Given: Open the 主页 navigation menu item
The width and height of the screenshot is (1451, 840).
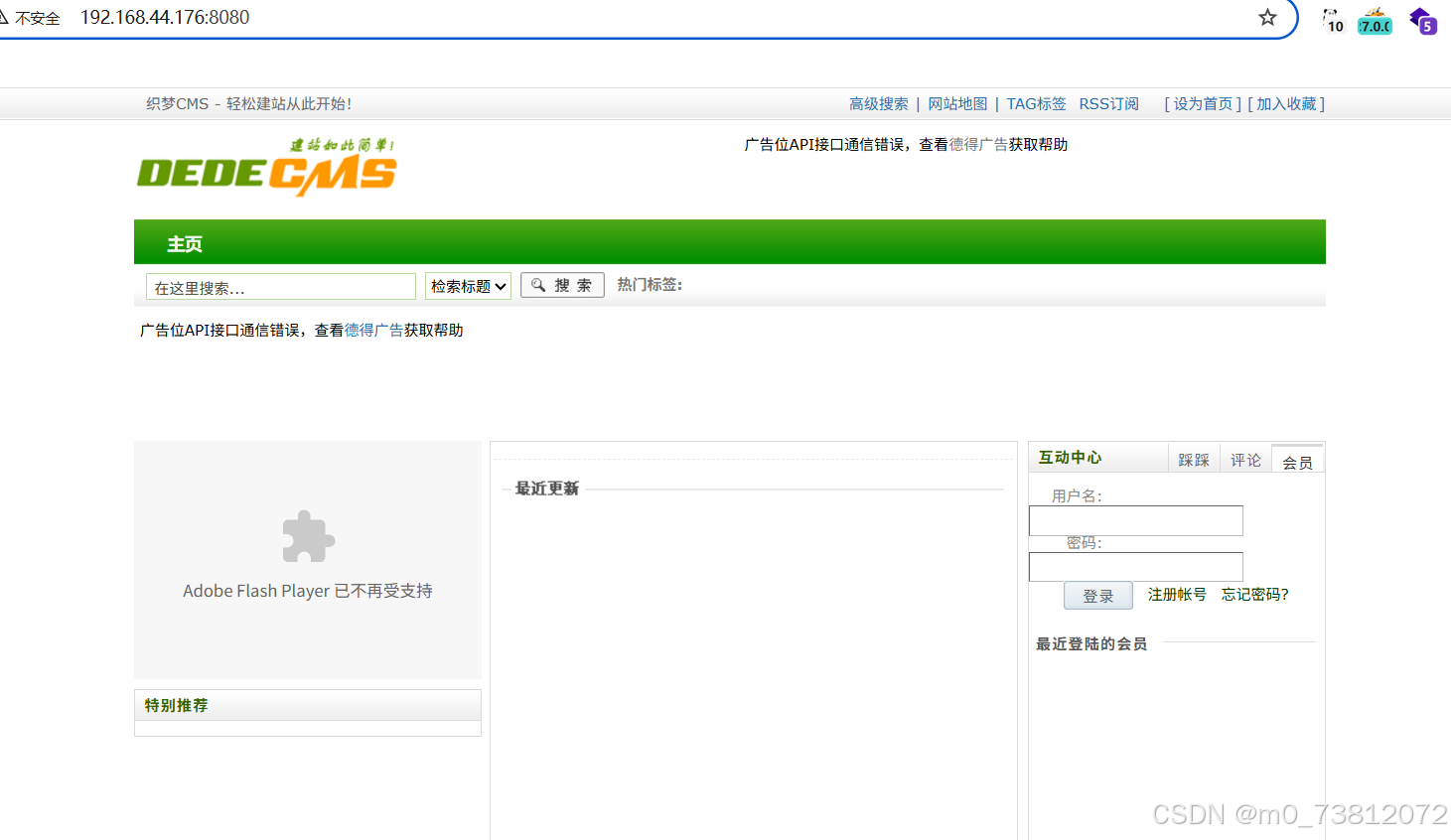Looking at the screenshot, I should point(185,243).
